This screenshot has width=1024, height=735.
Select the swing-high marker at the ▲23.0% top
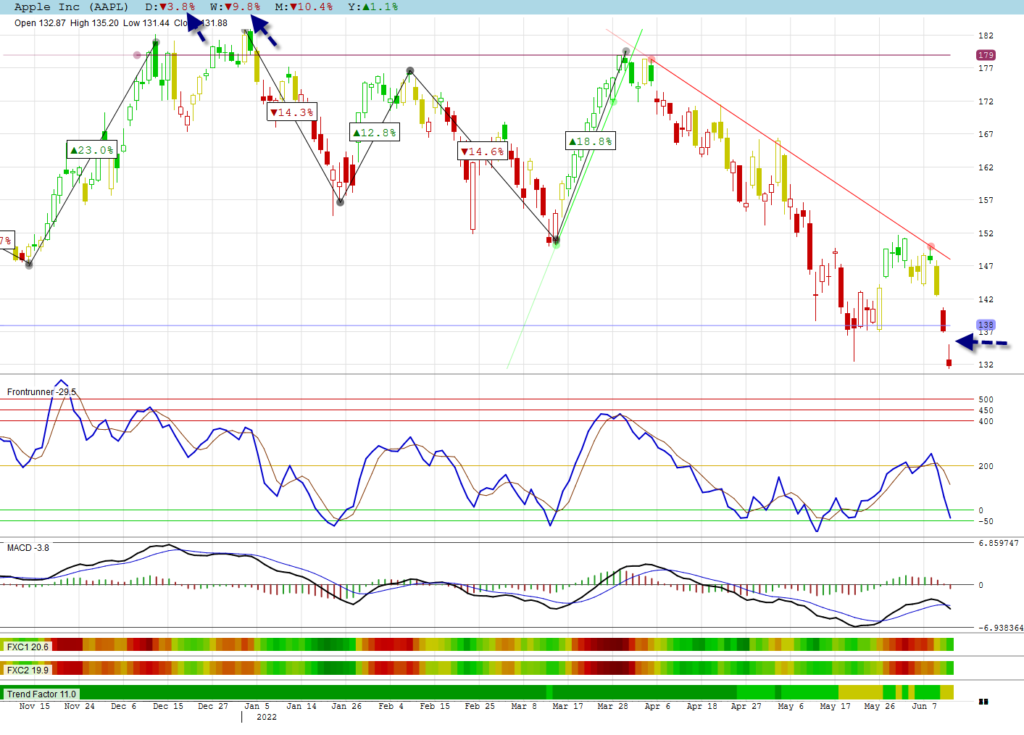pyautogui.click(x=156, y=42)
